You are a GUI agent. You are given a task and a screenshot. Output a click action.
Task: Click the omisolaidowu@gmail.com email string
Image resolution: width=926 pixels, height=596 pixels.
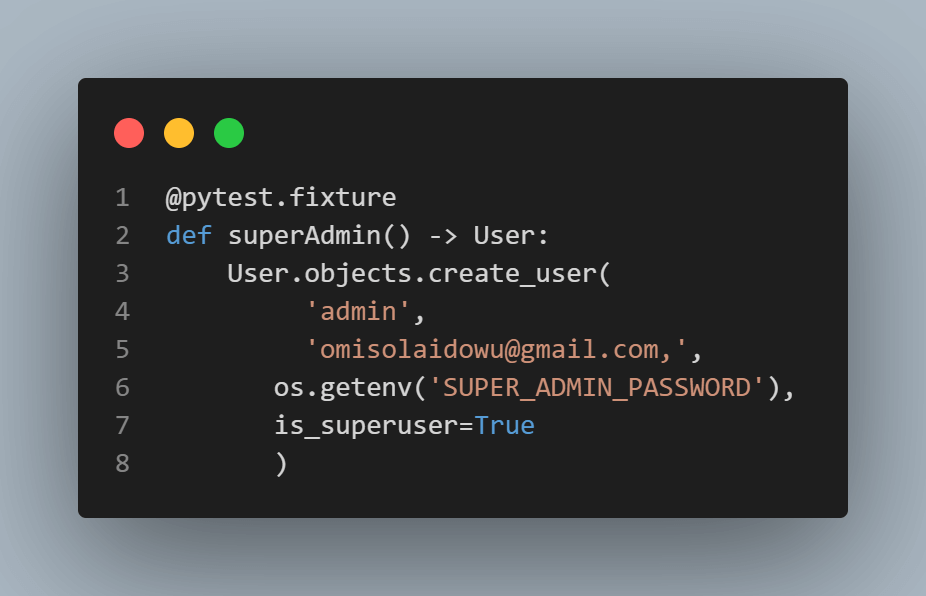(x=497, y=350)
